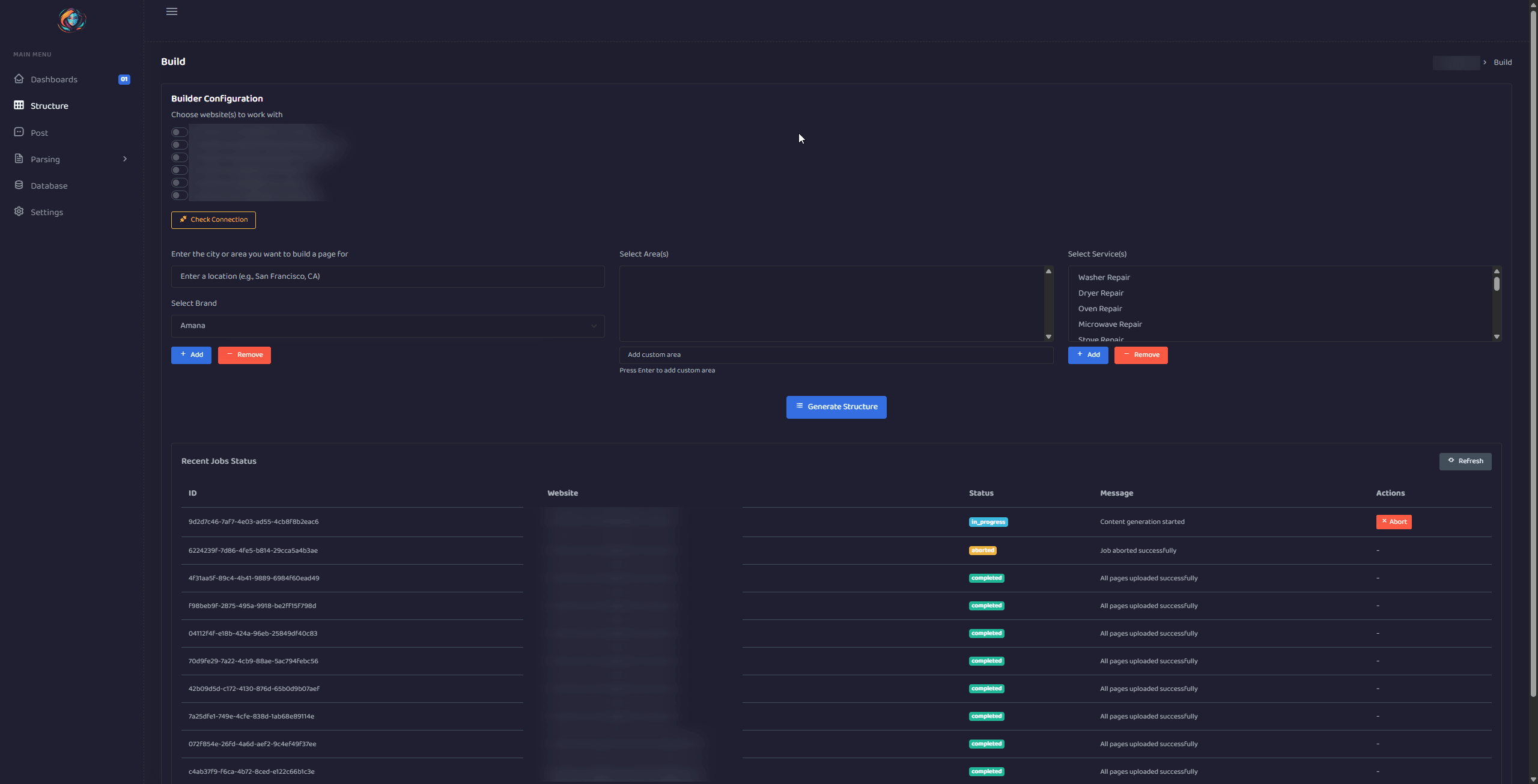Screen dimensions: 1538x784
Task: Click the 01 badge next to Dashboards
Action: pos(124,79)
